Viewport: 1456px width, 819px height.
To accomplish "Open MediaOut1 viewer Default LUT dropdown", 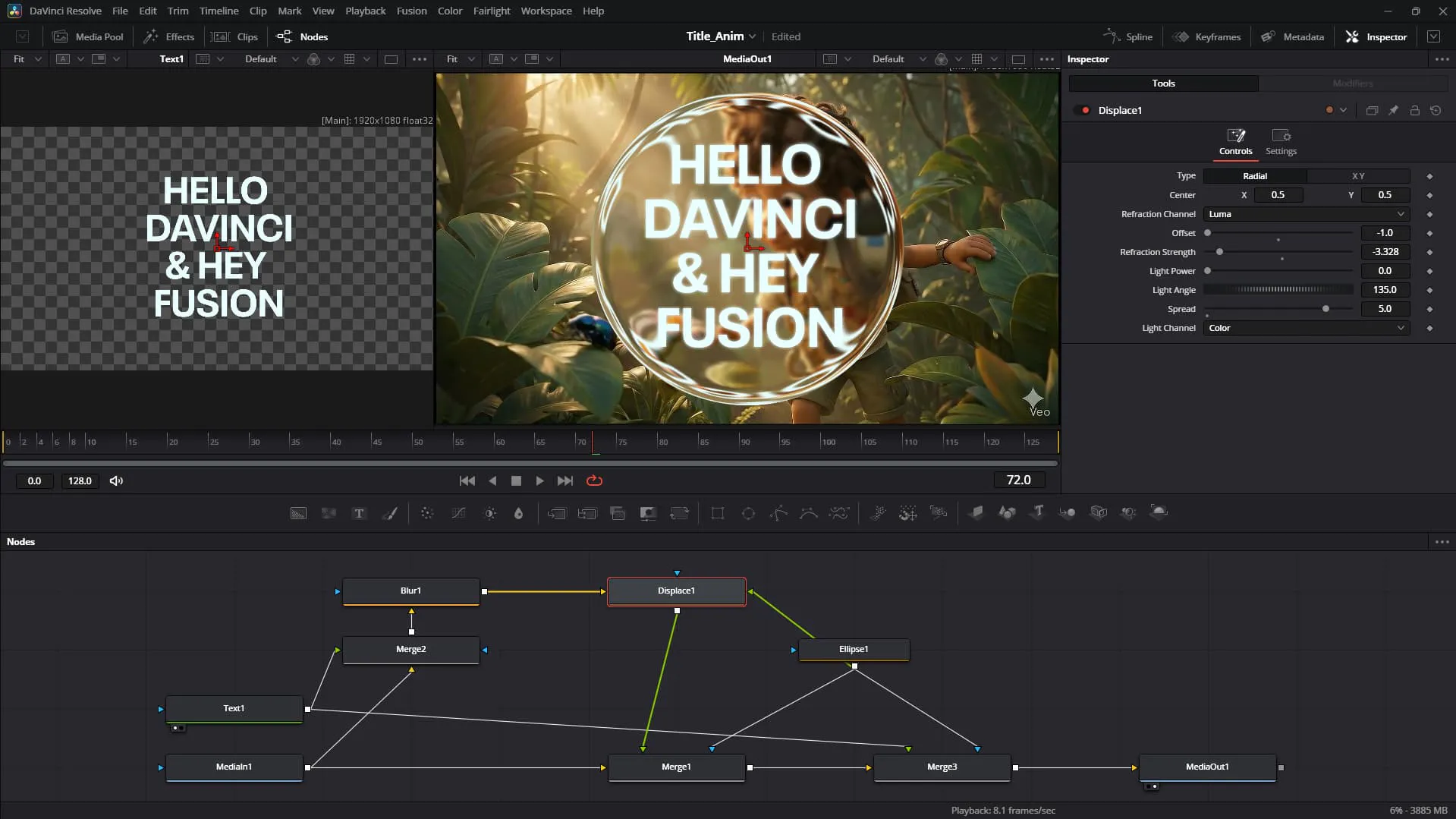I will pyautogui.click(x=899, y=59).
